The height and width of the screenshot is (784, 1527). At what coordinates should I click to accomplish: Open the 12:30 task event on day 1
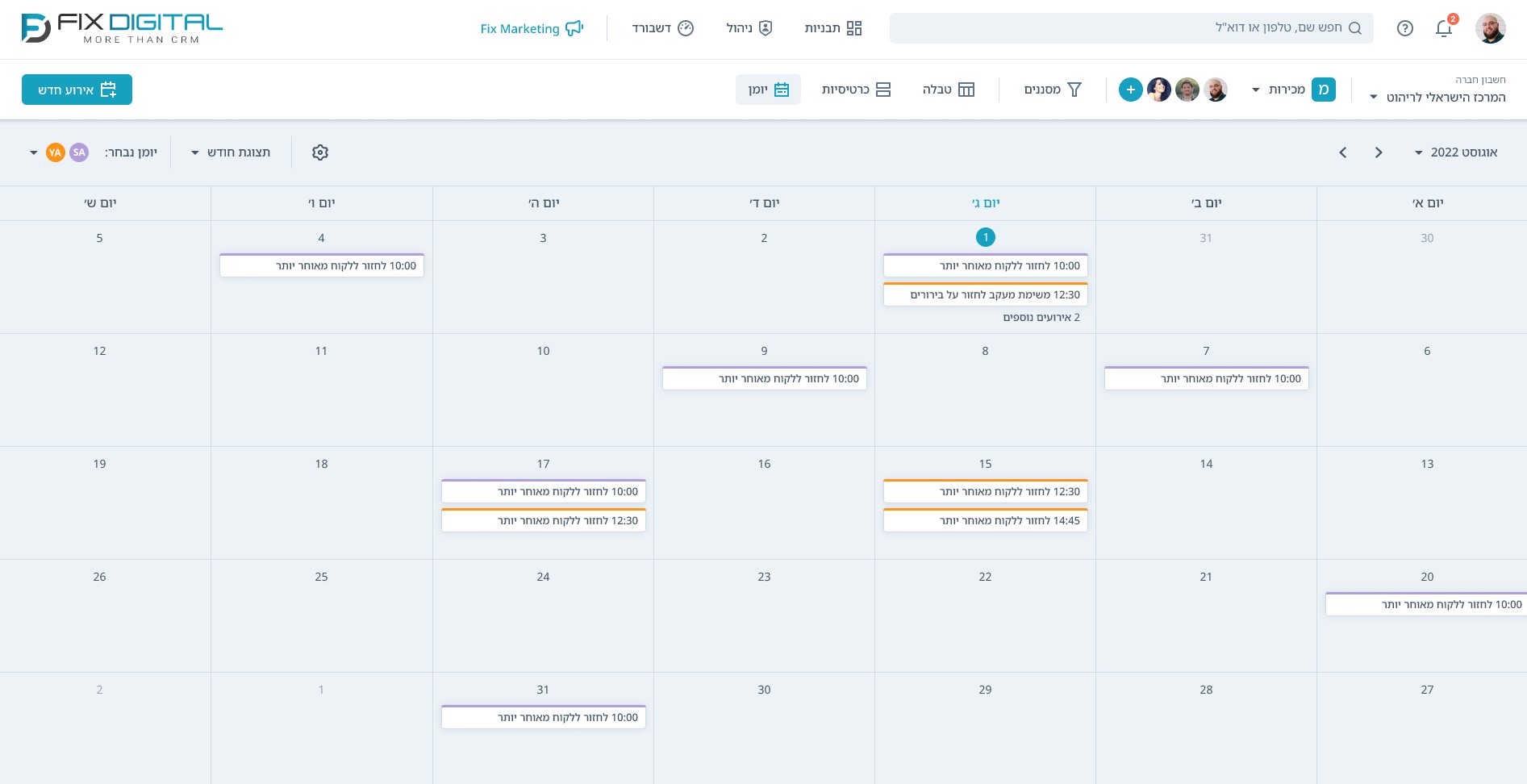point(986,294)
